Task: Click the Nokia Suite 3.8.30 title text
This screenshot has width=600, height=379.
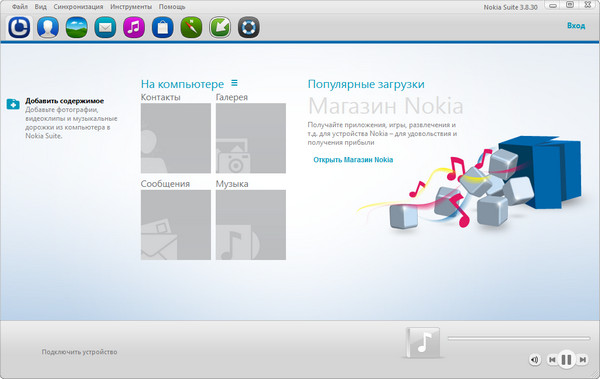Action: point(510,7)
